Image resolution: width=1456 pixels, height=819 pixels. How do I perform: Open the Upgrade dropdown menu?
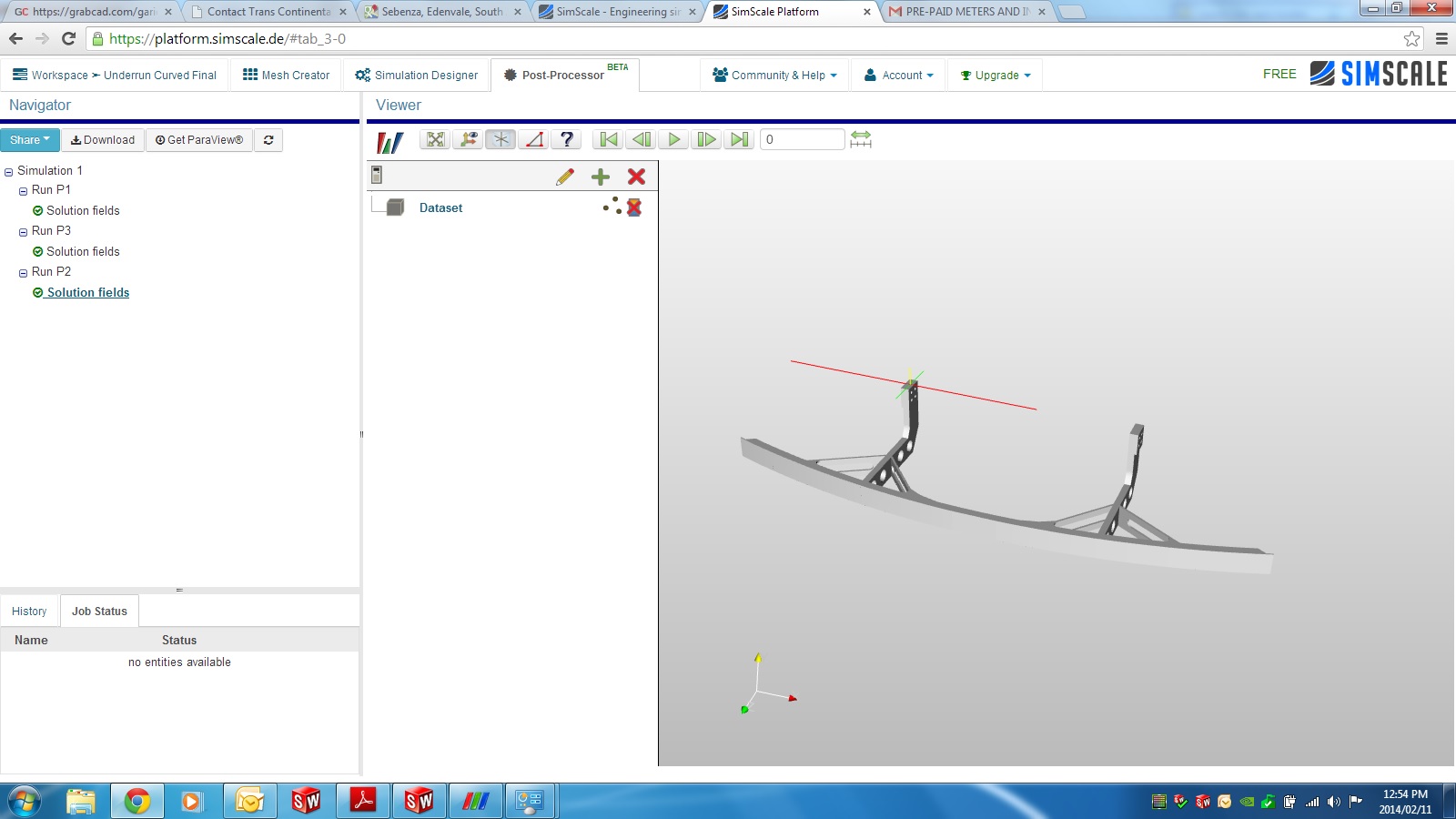tap(996, 75)
